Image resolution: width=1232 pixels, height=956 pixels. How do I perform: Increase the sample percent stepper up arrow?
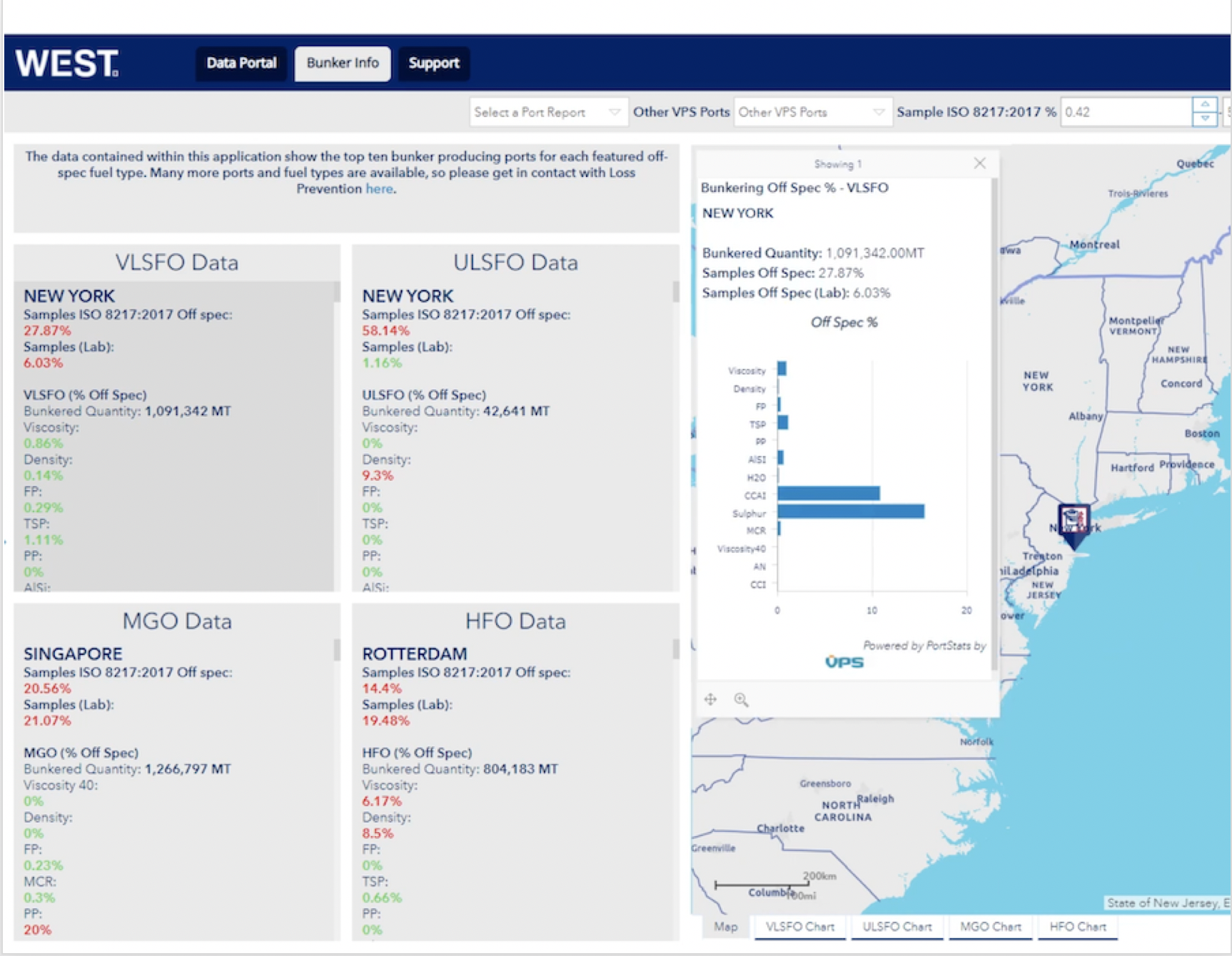point(1205,104)
